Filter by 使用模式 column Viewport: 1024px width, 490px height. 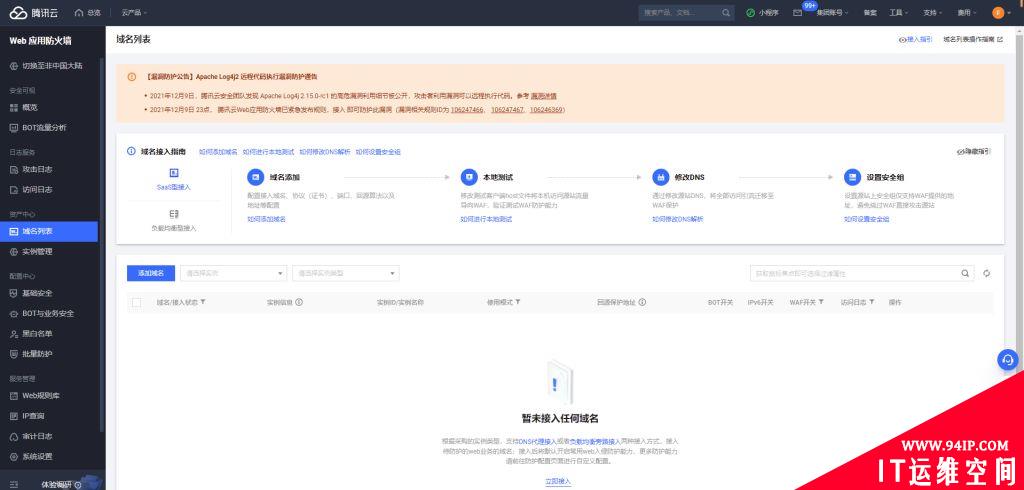point(518,302)
